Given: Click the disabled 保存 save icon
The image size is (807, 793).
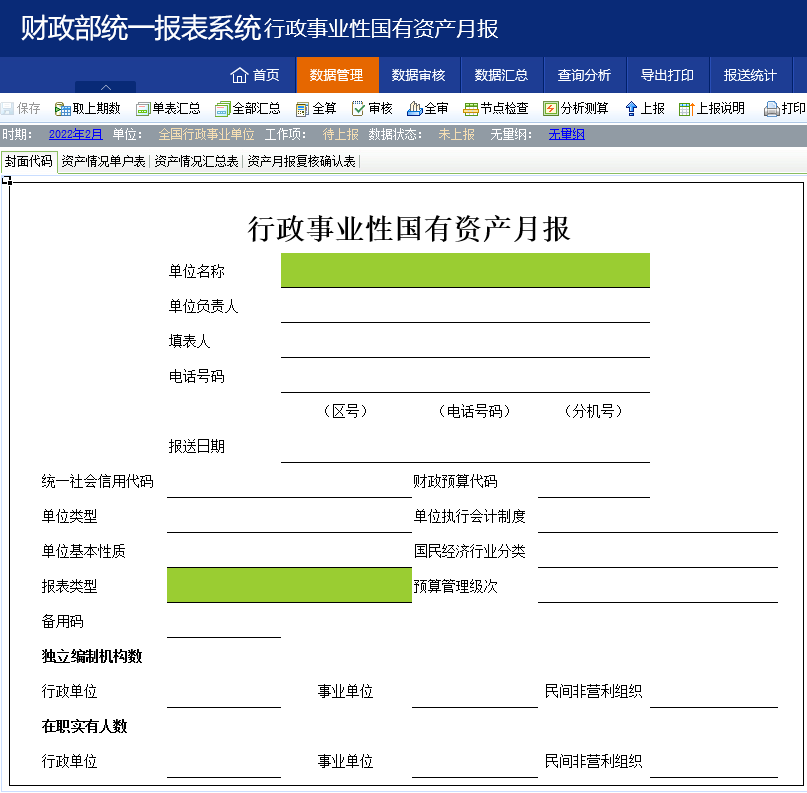Looking at the screenshot, I should coord(7,109).
